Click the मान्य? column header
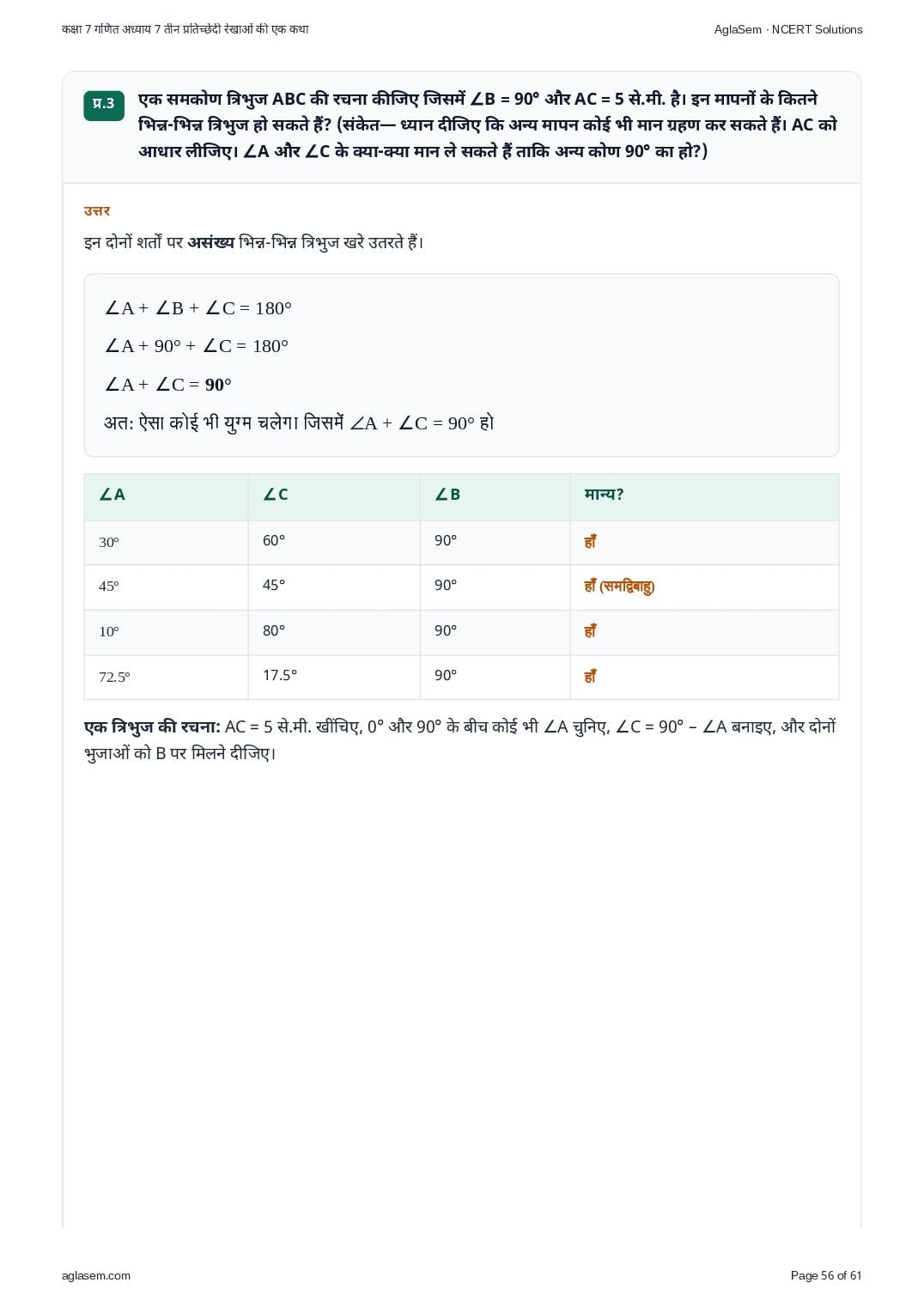924x1307 pixels. click(x=704, y=495)
